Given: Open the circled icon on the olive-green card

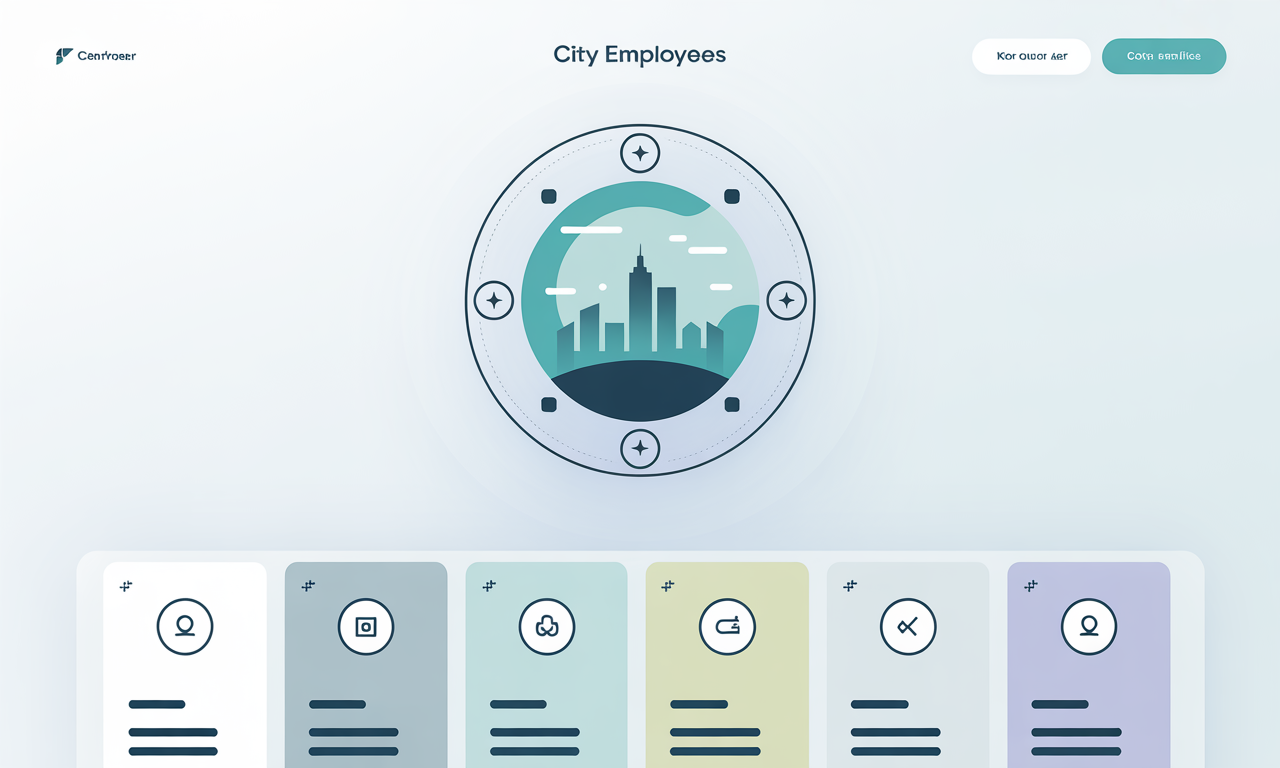Looking at the screenshot, I should coord(727,627).
